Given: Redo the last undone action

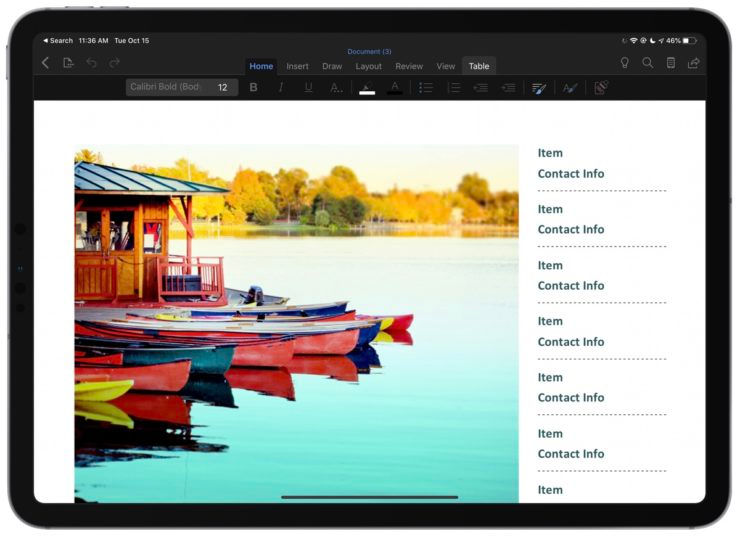Looking at the screenshot, I should point(114,63).
